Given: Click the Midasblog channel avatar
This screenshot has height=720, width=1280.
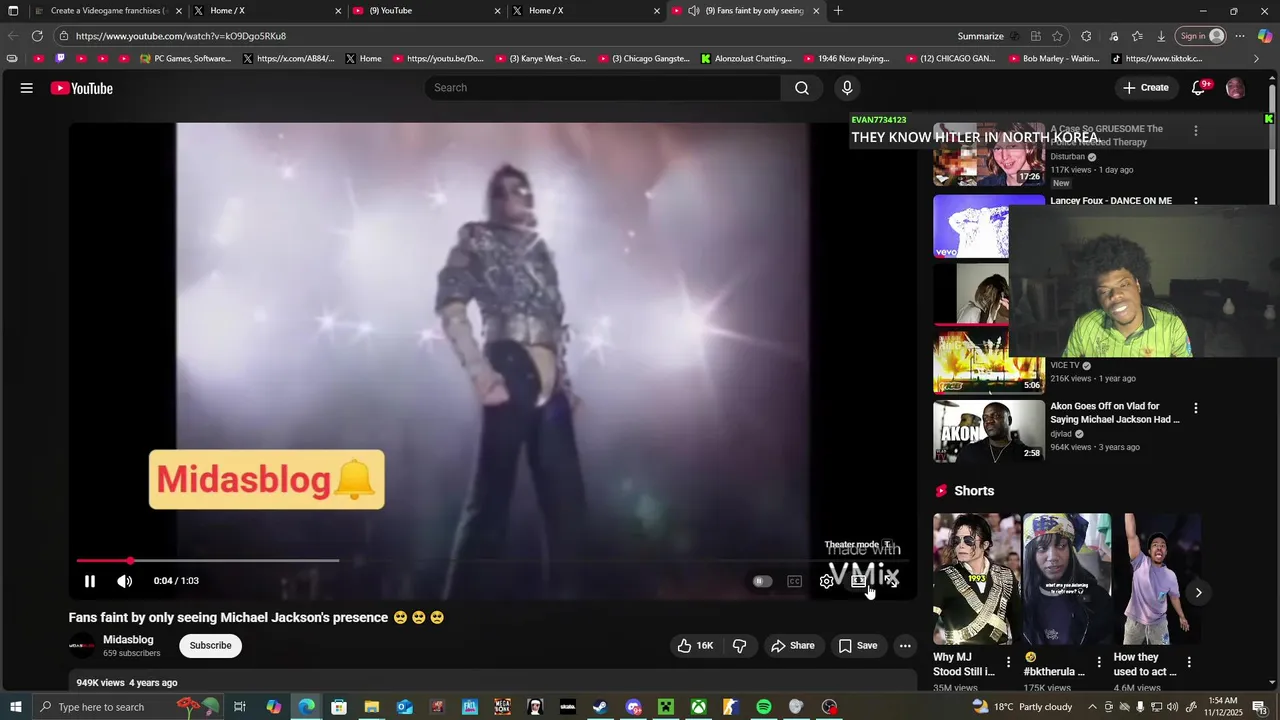Looking at the screenshot, I should (82, 646).
